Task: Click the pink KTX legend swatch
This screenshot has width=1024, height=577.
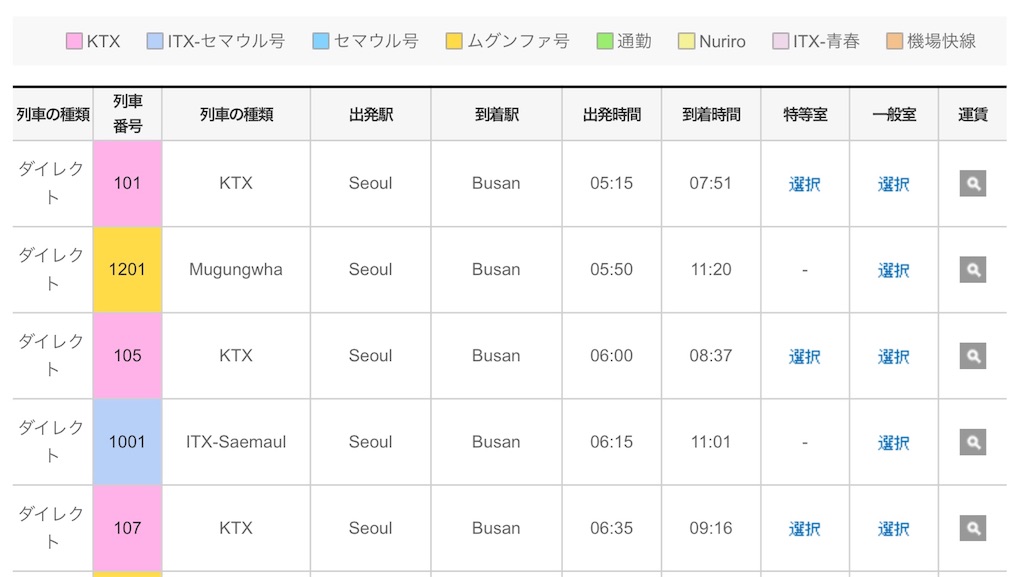Action: [74, 41]
